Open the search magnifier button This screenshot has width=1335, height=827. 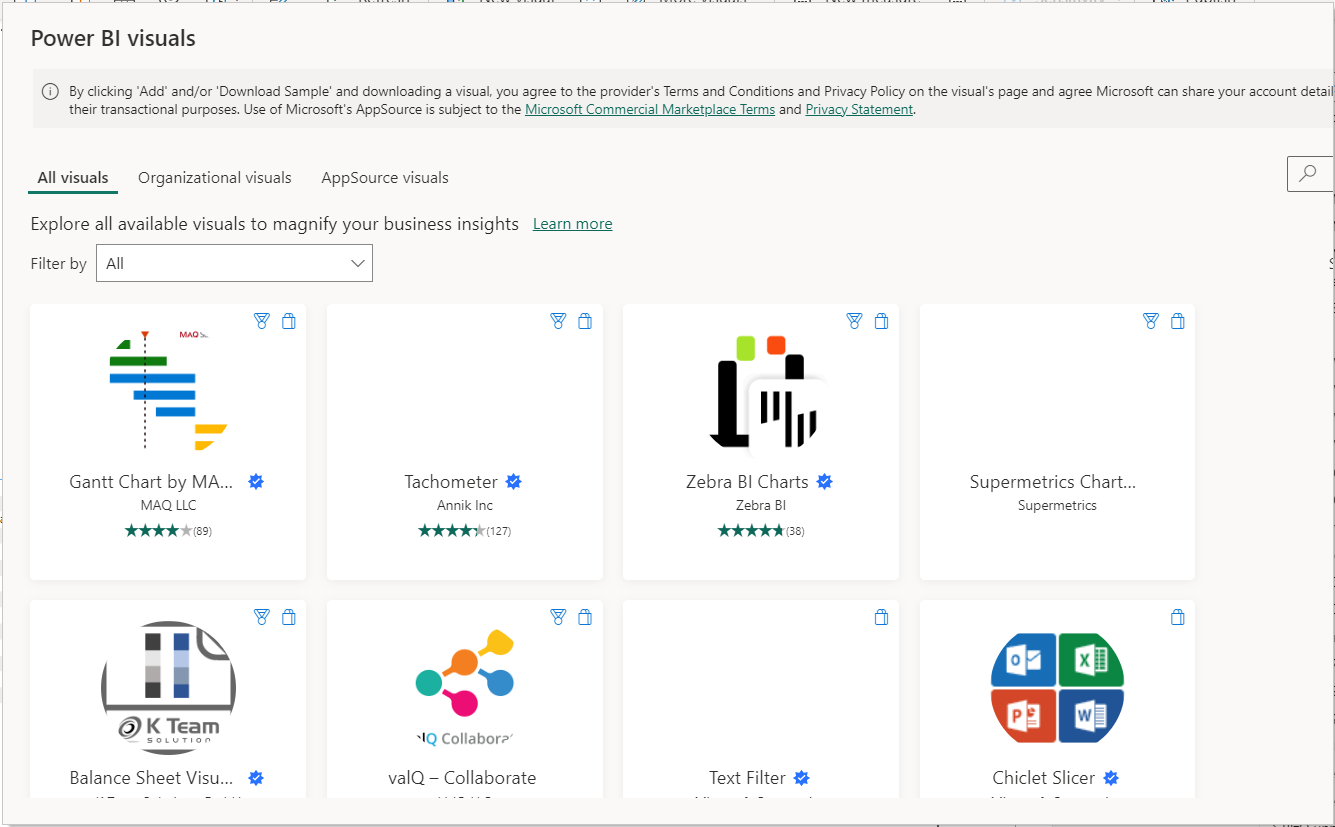pyautogui.click(x=1310, y=173)
